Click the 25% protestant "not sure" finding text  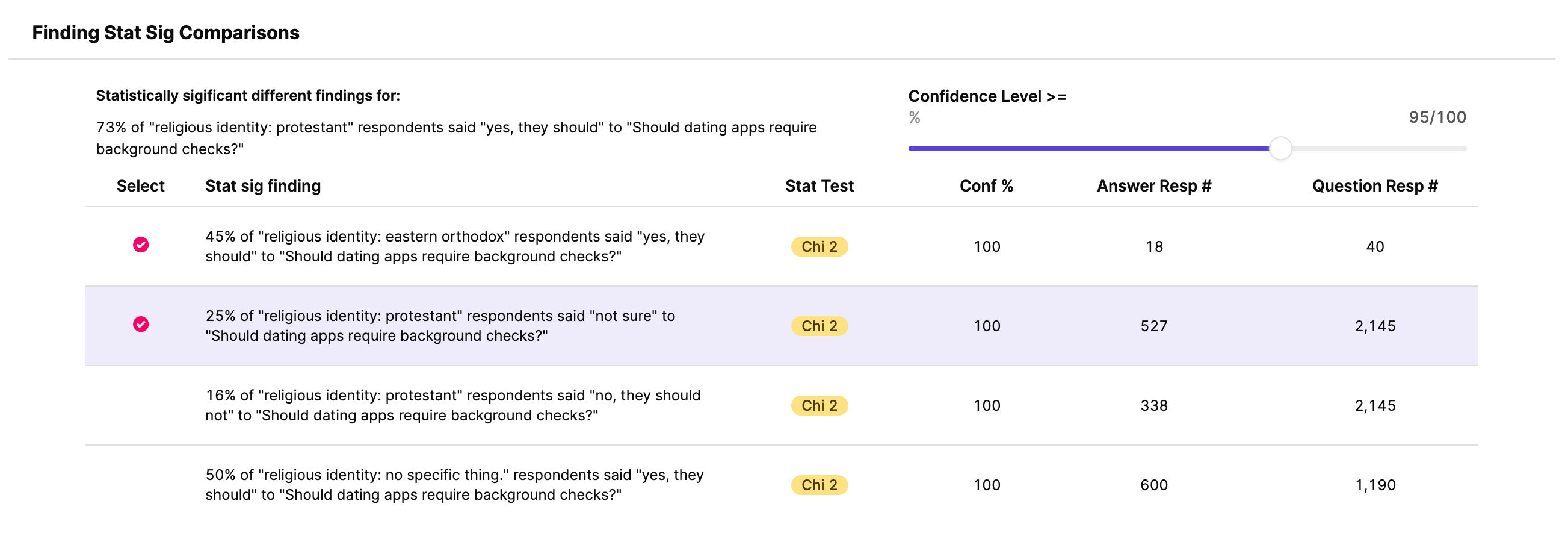(x=440, y=326)
